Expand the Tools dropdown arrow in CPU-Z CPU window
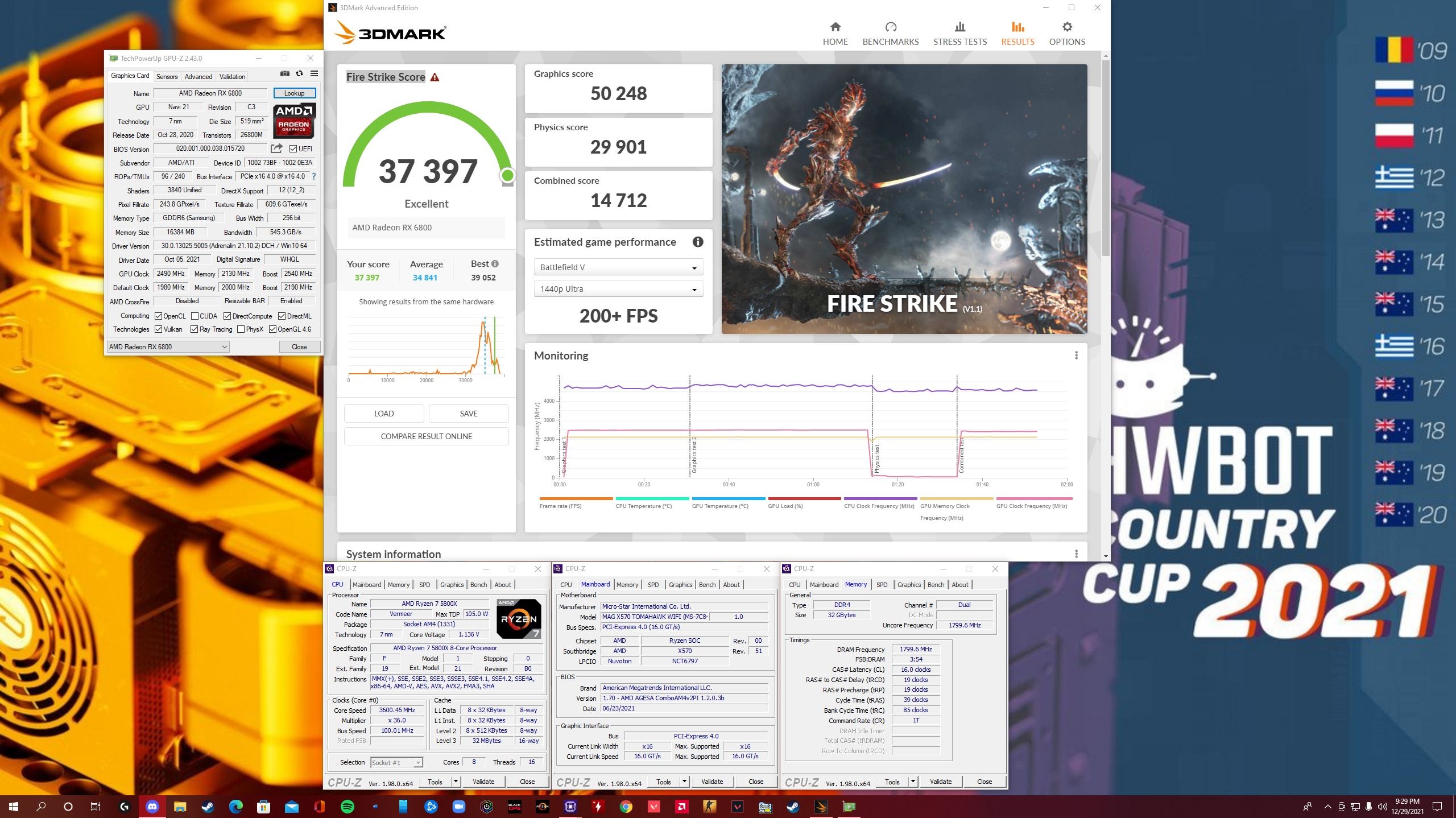This screenshot has height=818, width=1456. (x=456, y=782)
